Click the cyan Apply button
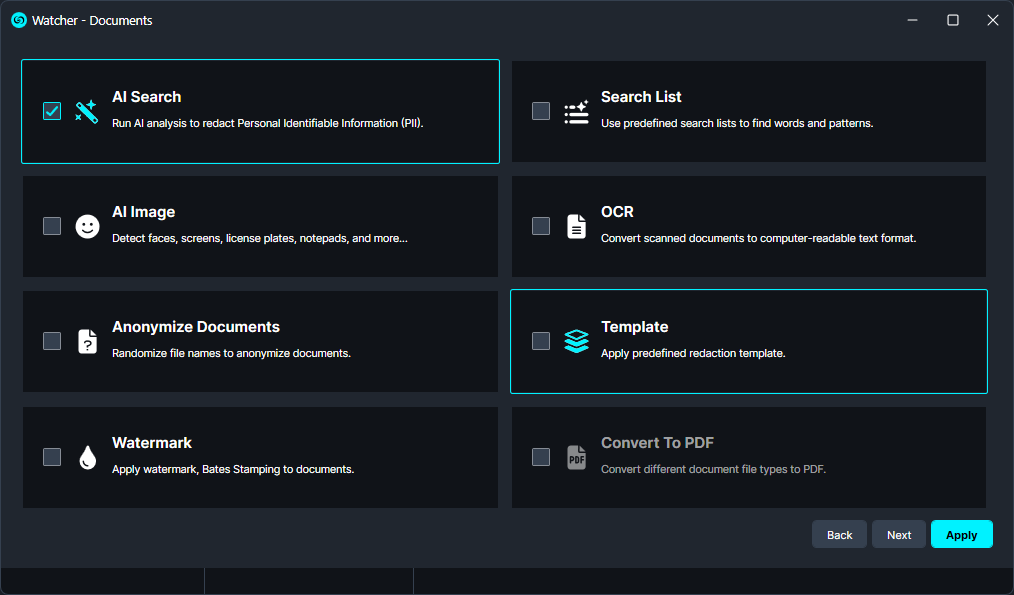The height and width of the screenshot is (595, 1014). coord(961,535)
